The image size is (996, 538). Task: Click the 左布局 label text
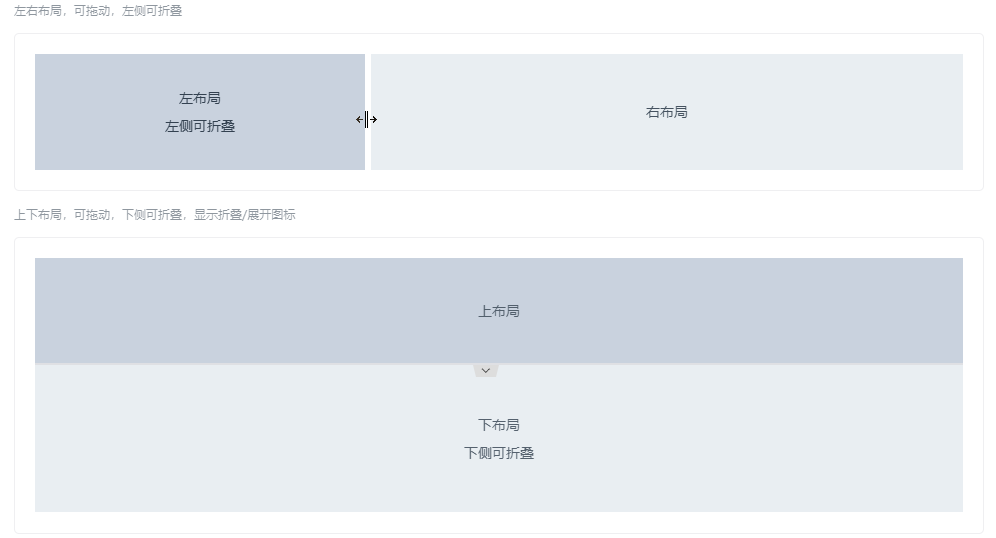click(x=200, y=98)
